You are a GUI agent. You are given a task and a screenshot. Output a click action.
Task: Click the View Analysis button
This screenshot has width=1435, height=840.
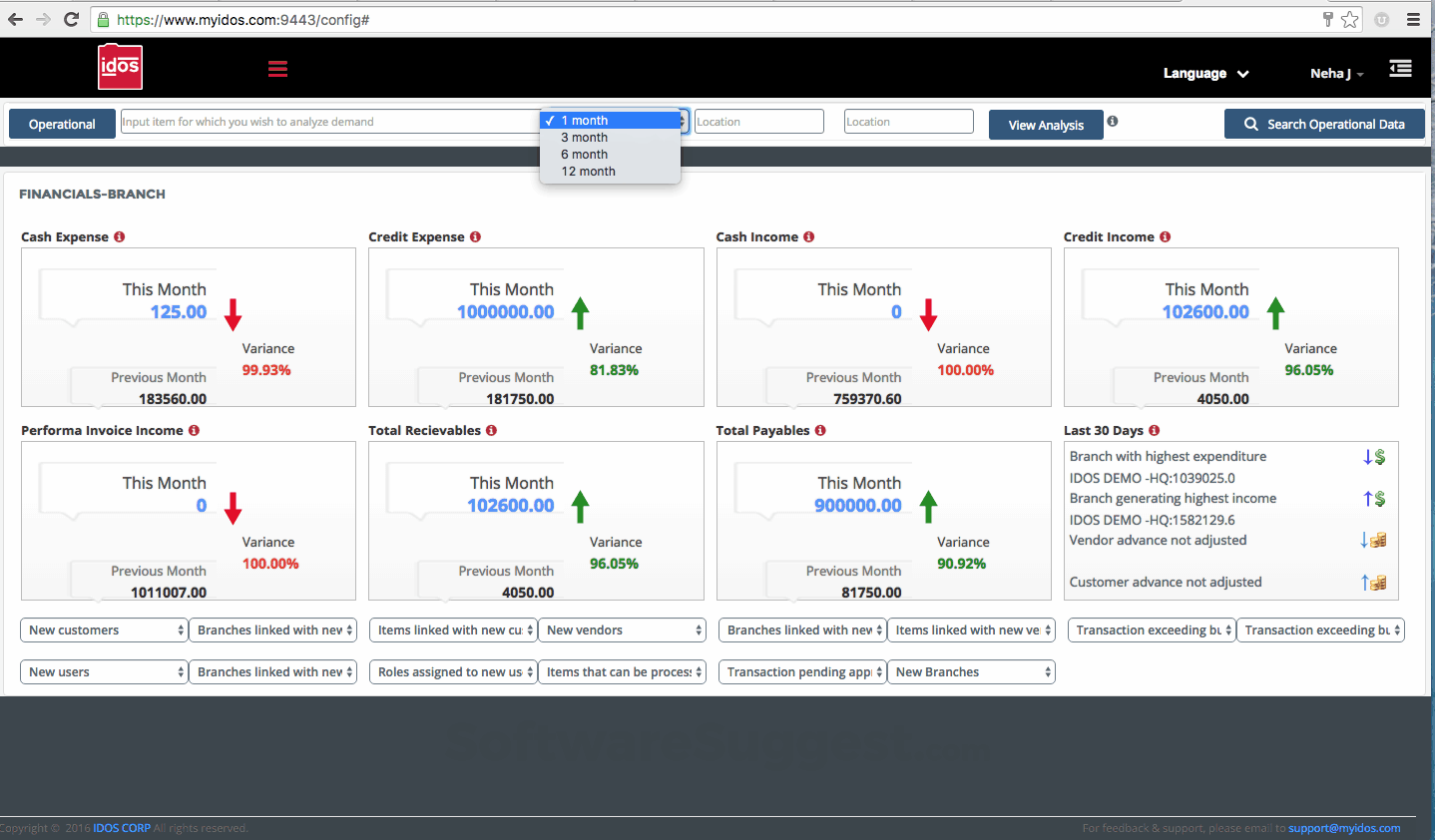(x=1045, y=124)
